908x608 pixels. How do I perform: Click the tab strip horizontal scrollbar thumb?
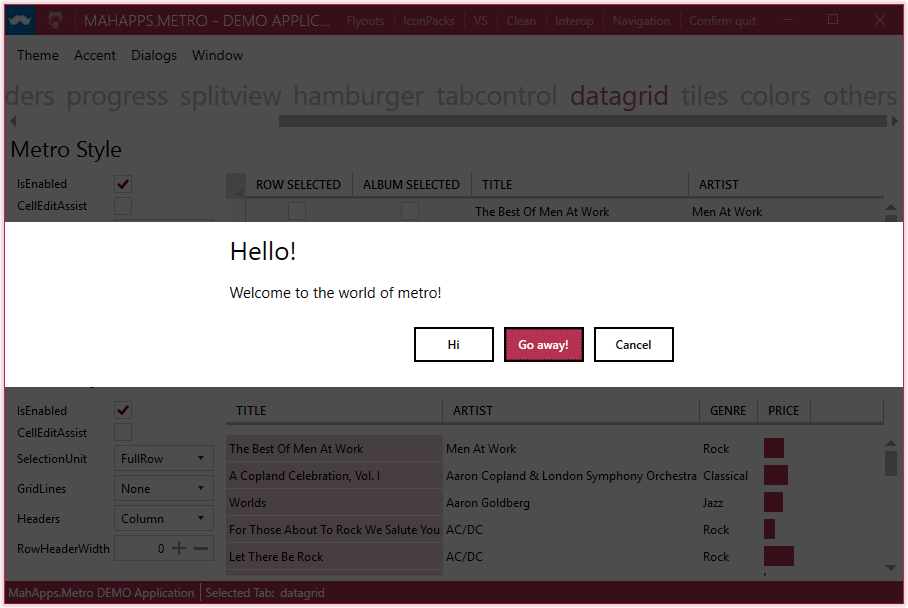[583, 121]
